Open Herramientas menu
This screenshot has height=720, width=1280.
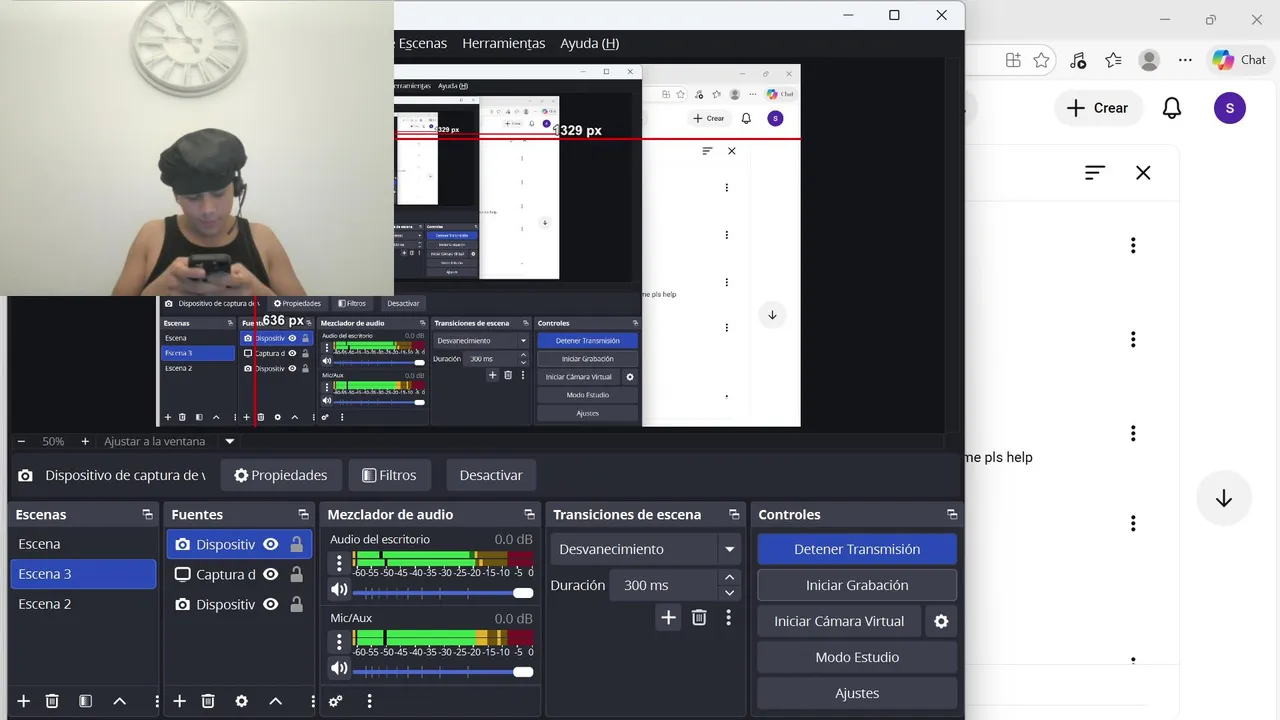[504, 43]
